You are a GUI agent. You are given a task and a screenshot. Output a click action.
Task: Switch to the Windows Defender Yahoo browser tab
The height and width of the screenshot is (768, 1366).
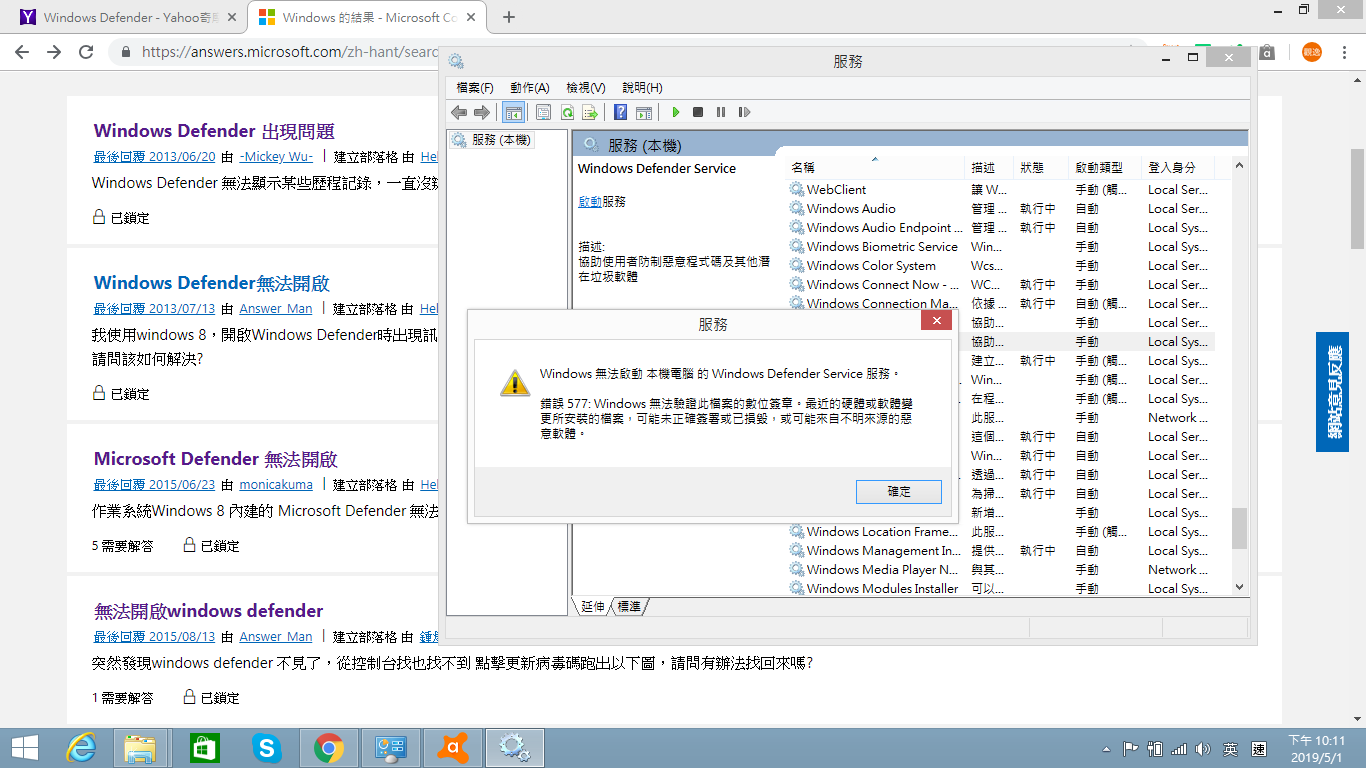(128, 17)
